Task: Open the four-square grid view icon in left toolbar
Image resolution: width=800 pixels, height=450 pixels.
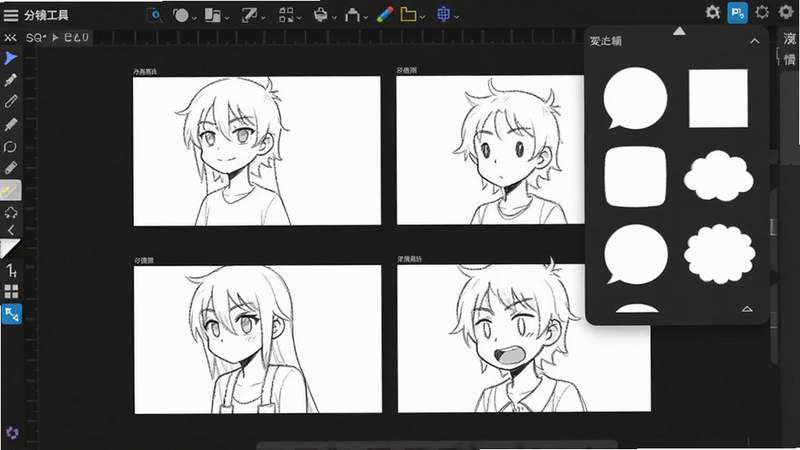Action: pyautogui.click(x=11, y=291)
